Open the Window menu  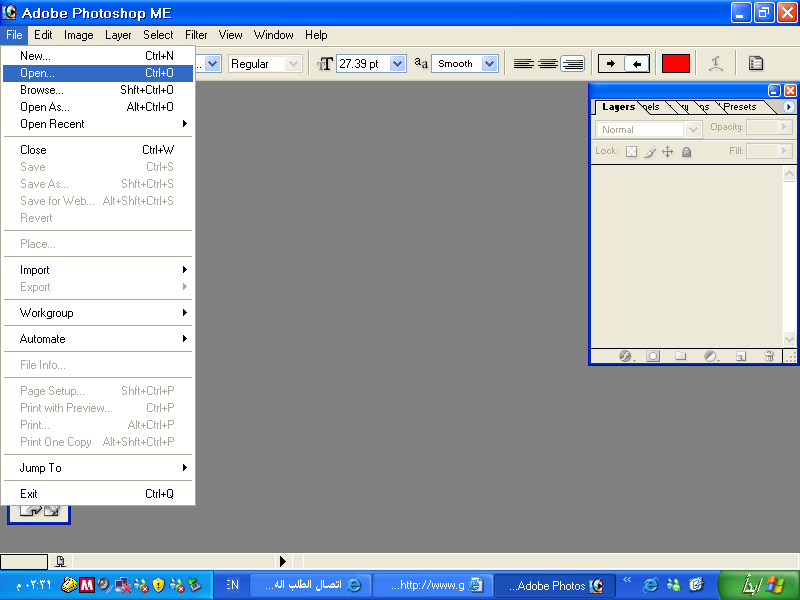point(273,35)
